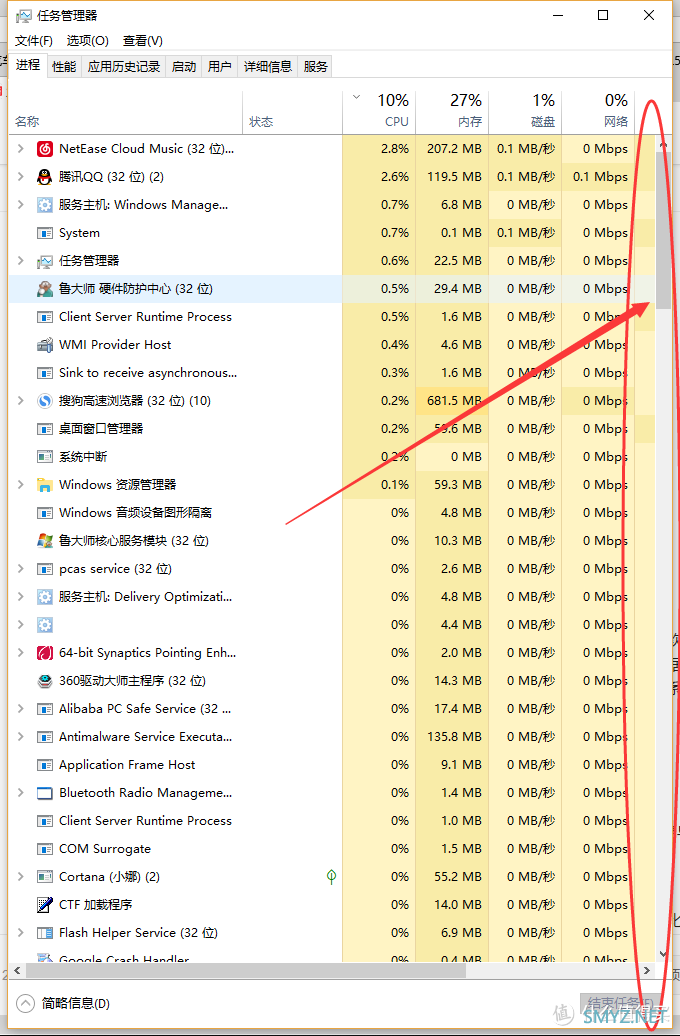
Task: Select the Client Server Runtime Process 1.6 MB row
Action: tap(332, 317)
